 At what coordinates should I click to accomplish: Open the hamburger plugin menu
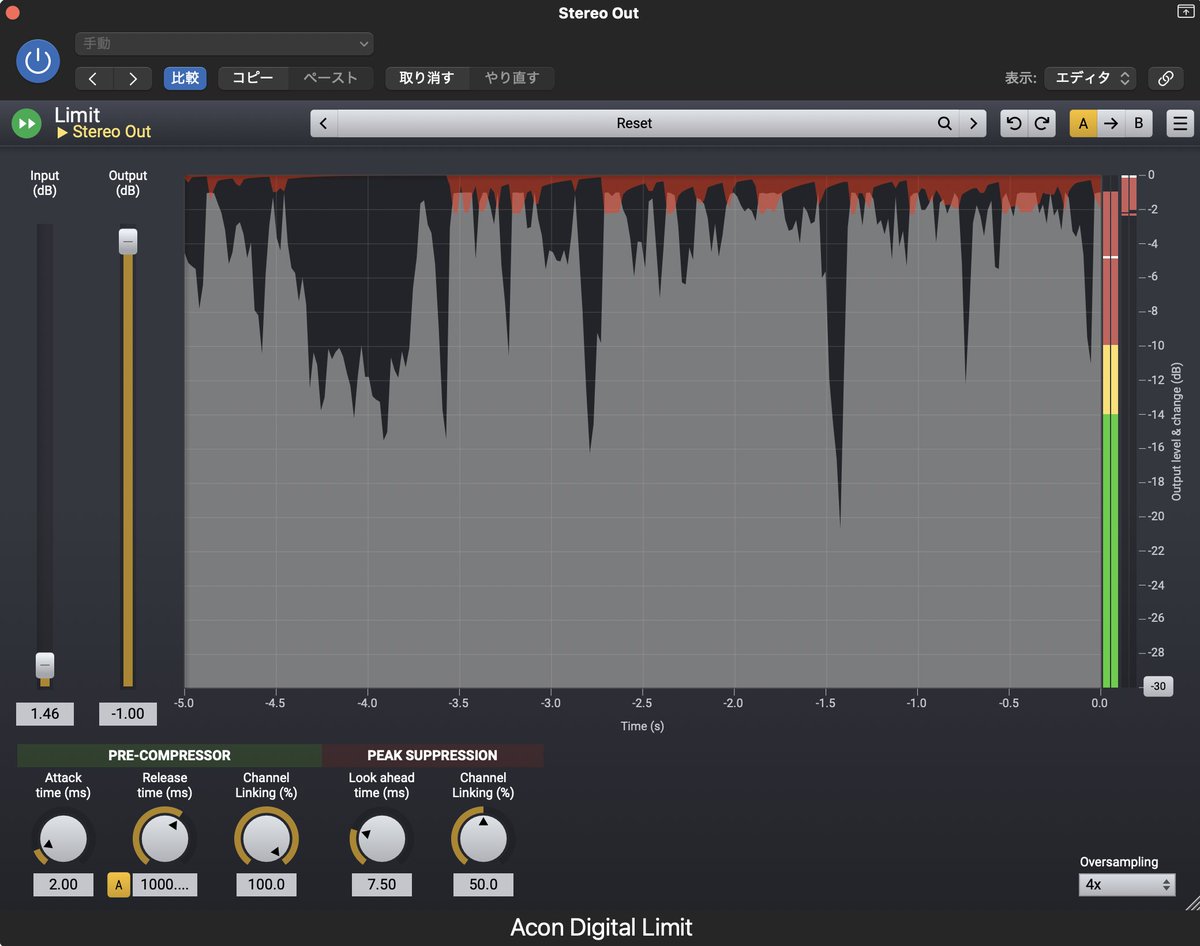(1180, 123)
